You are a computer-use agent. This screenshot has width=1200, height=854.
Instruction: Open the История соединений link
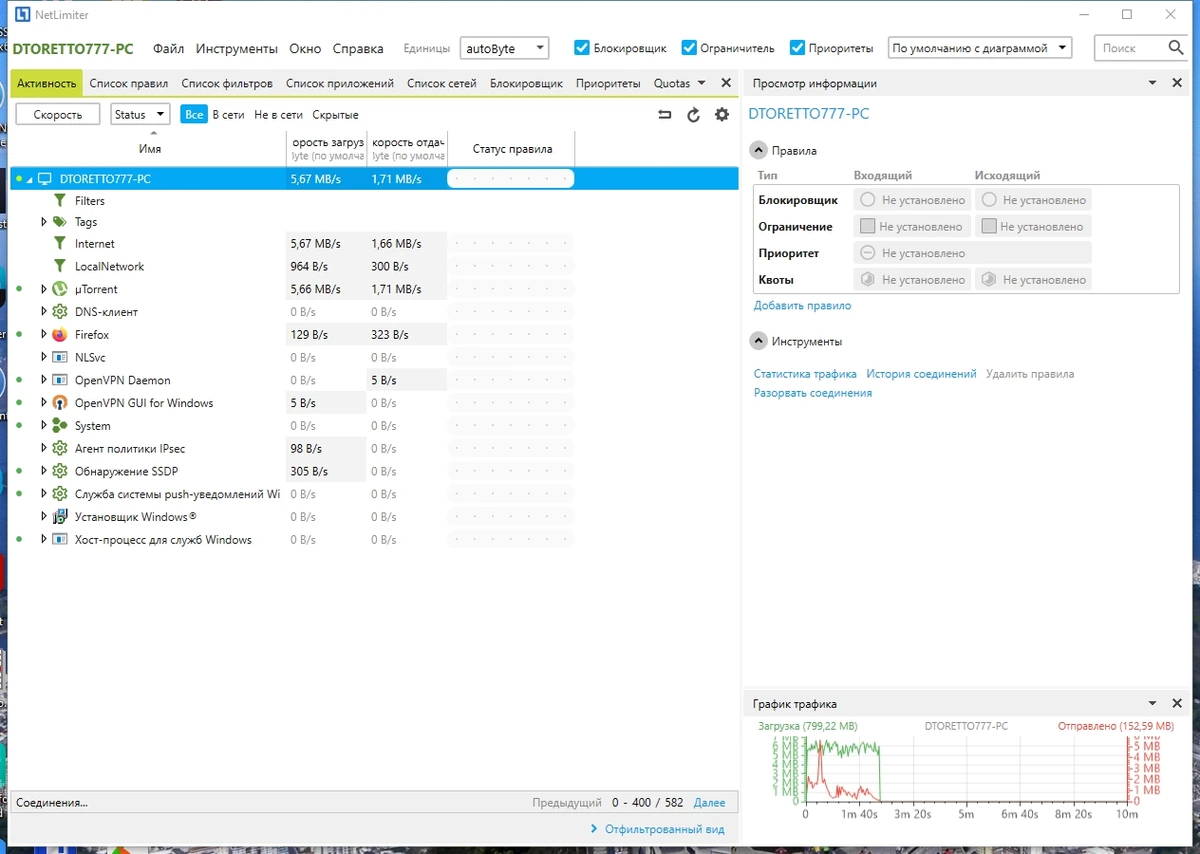pyautogui.click(x=921, y=374)
